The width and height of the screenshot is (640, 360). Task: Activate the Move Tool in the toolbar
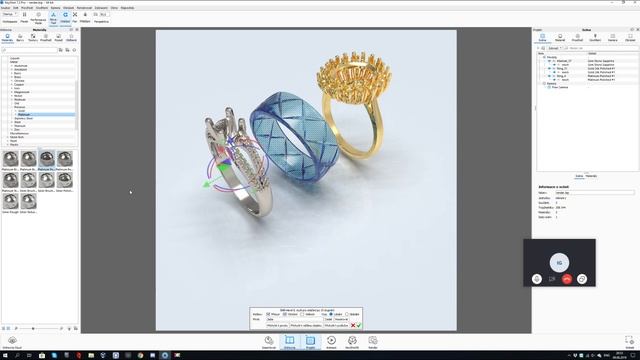(x=53, y=18)
